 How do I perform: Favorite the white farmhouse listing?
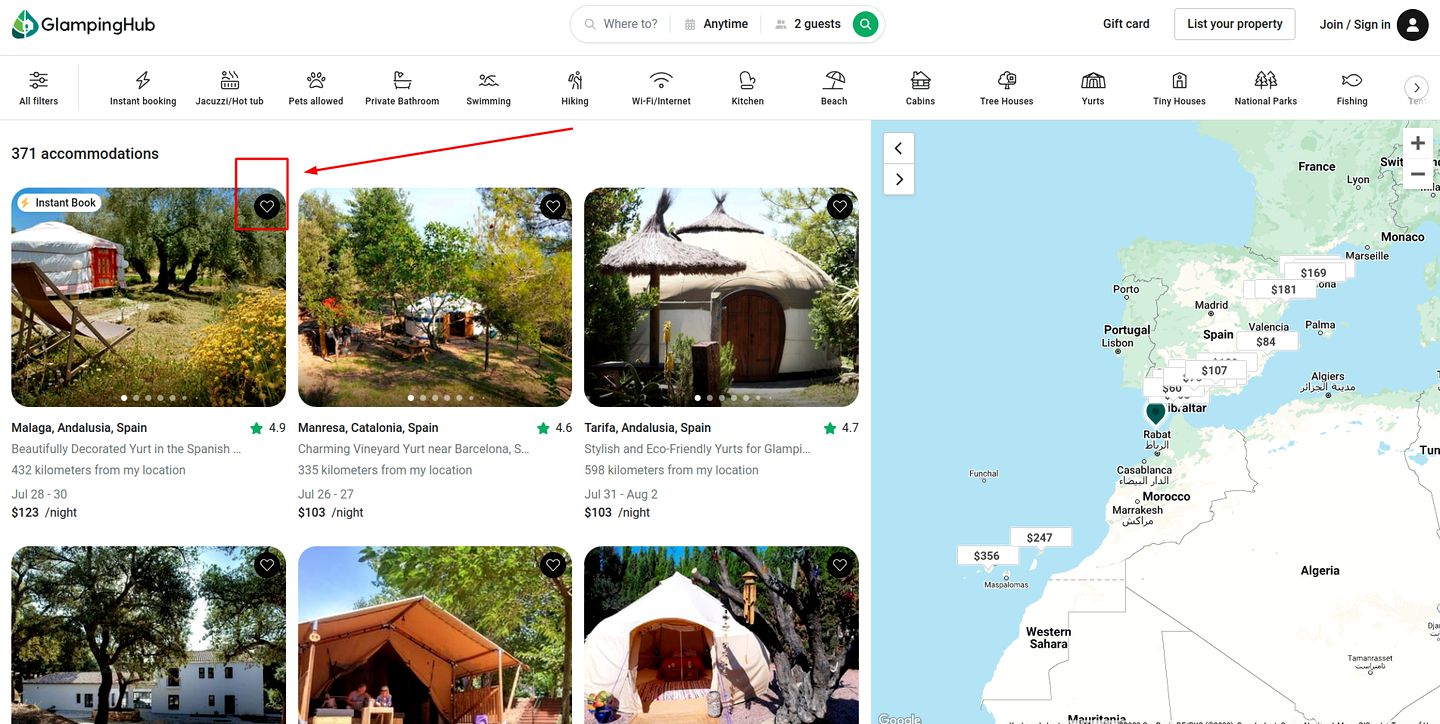266,565
